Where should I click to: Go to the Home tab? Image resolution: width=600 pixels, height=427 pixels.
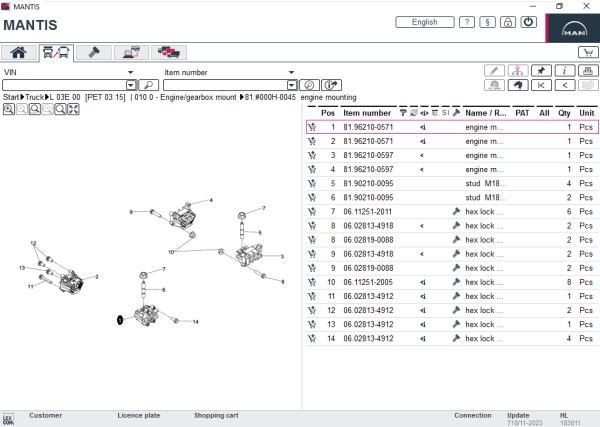pyautogui.click(x=19, y=52)
